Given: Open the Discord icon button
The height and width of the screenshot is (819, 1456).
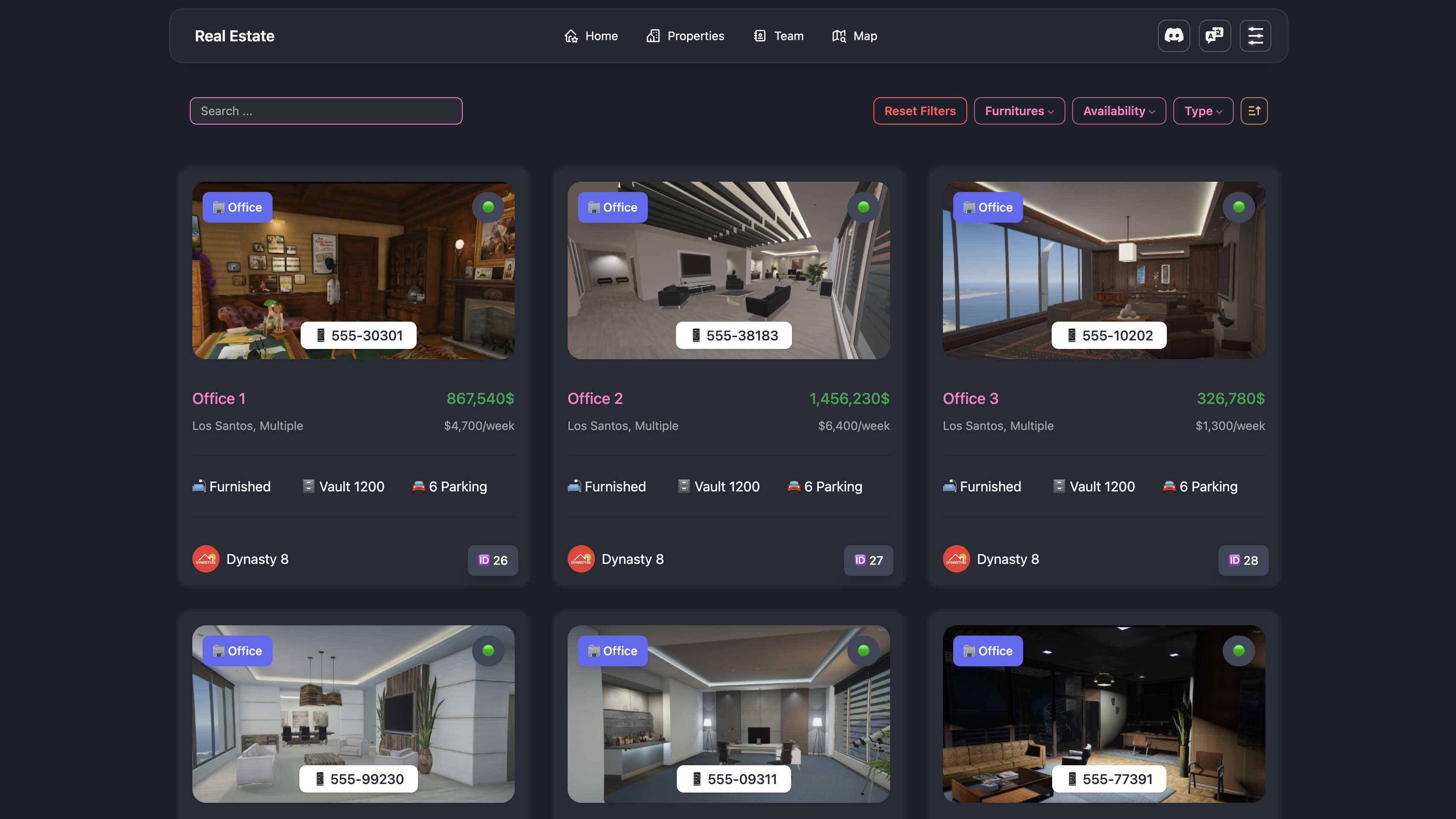Looking at the screenshot, I should tap(1173, 35).
